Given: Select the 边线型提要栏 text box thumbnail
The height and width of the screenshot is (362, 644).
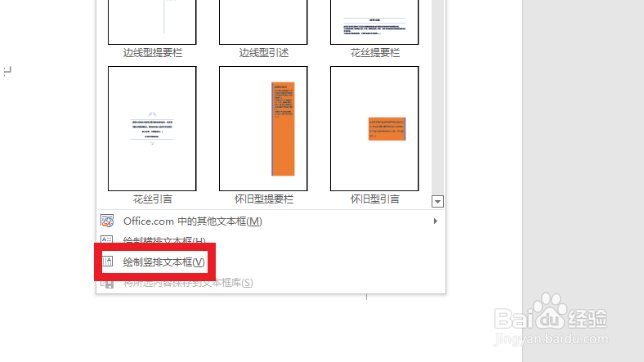Looking at the screenshot, I should pos(152,22).
